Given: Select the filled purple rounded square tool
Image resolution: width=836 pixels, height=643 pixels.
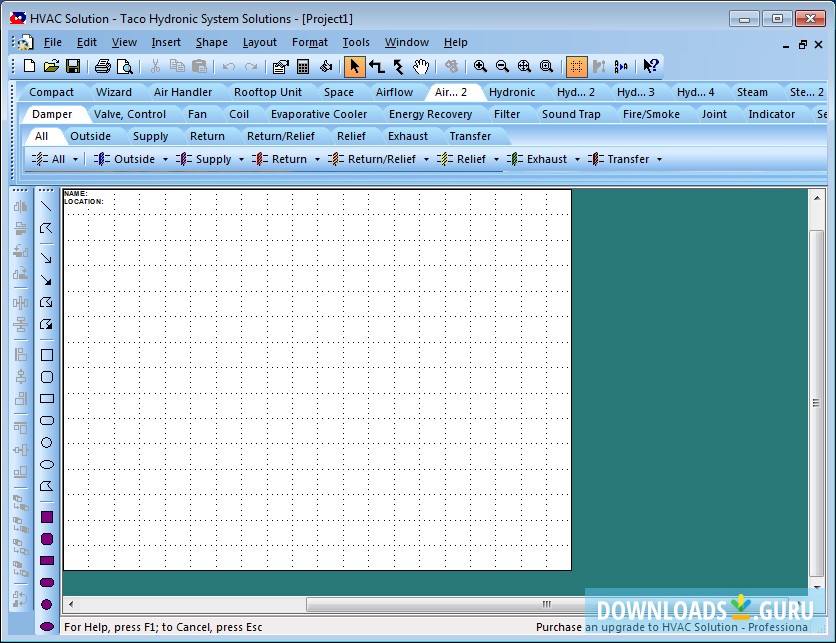Looking at the screenshot, I should click(x=47, y=539).
